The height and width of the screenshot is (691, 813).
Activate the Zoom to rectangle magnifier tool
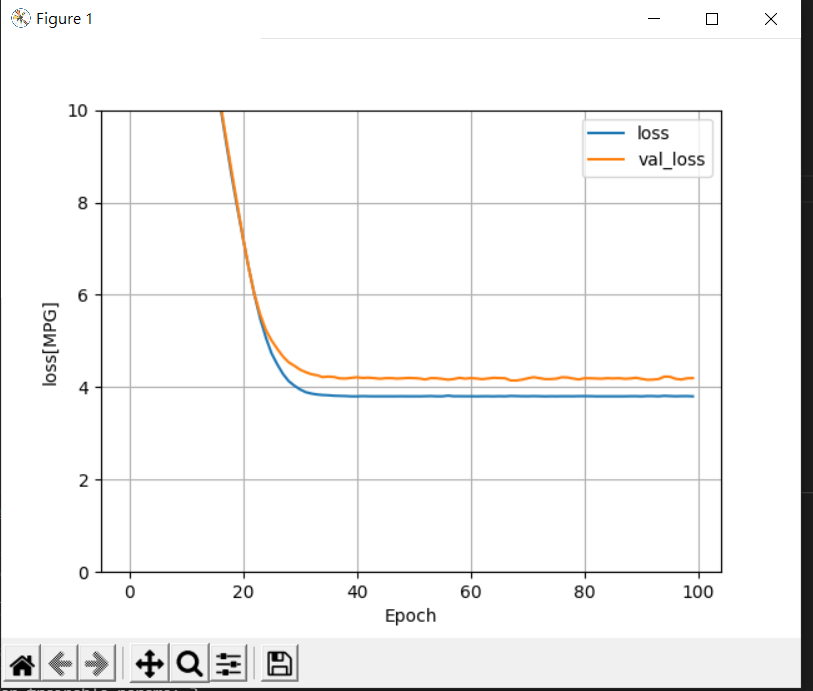189,664
